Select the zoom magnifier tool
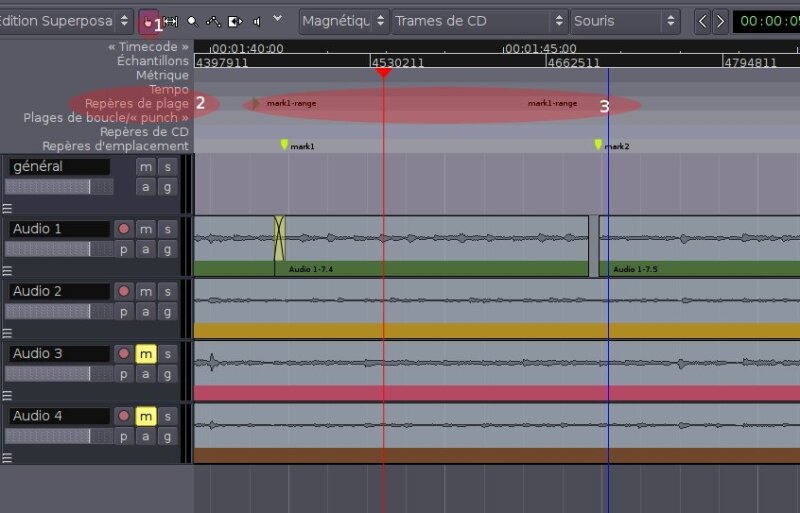 (x=192, y=20)
